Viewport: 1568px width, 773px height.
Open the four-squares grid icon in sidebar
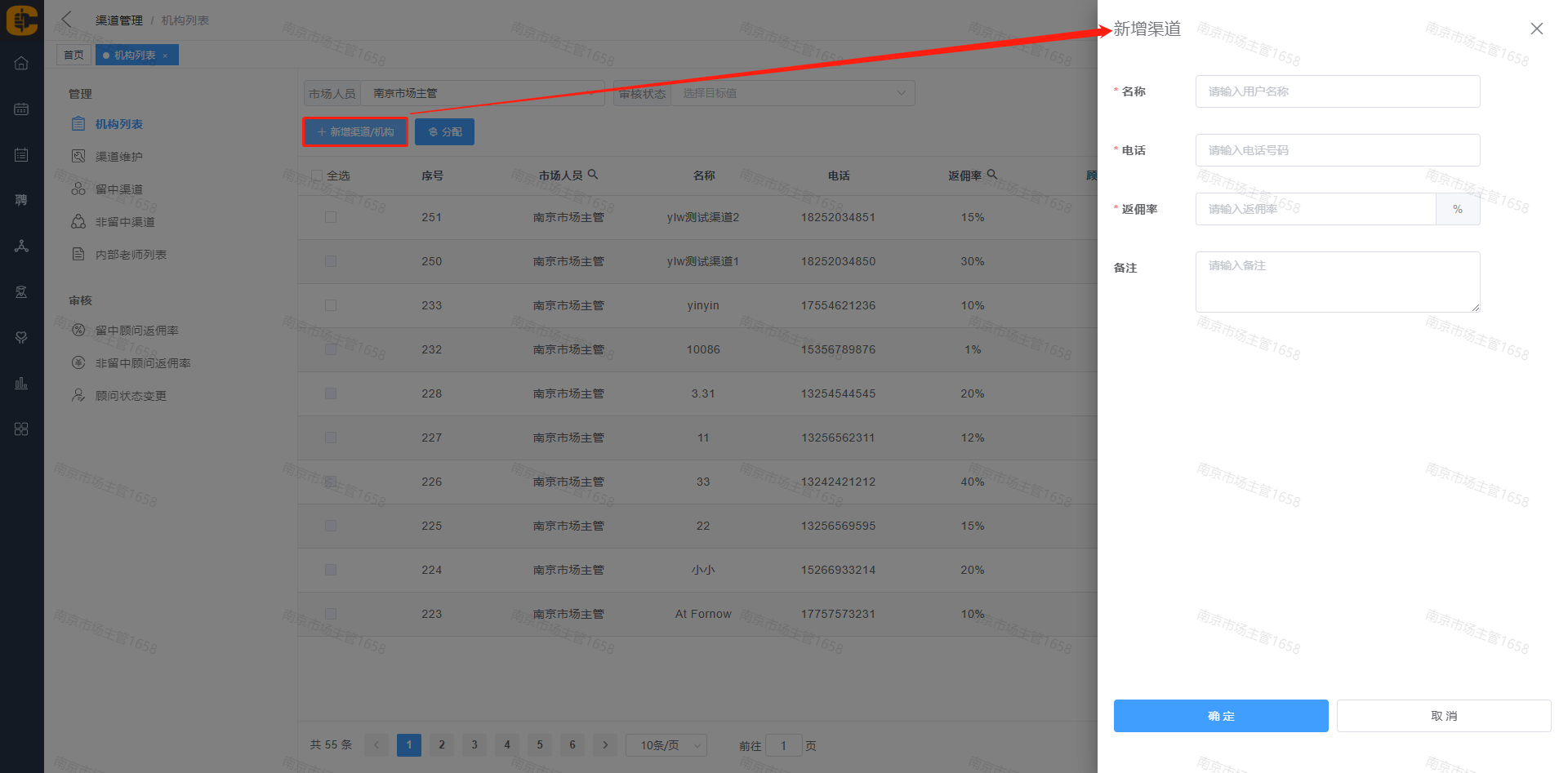[x=21, y=429]
